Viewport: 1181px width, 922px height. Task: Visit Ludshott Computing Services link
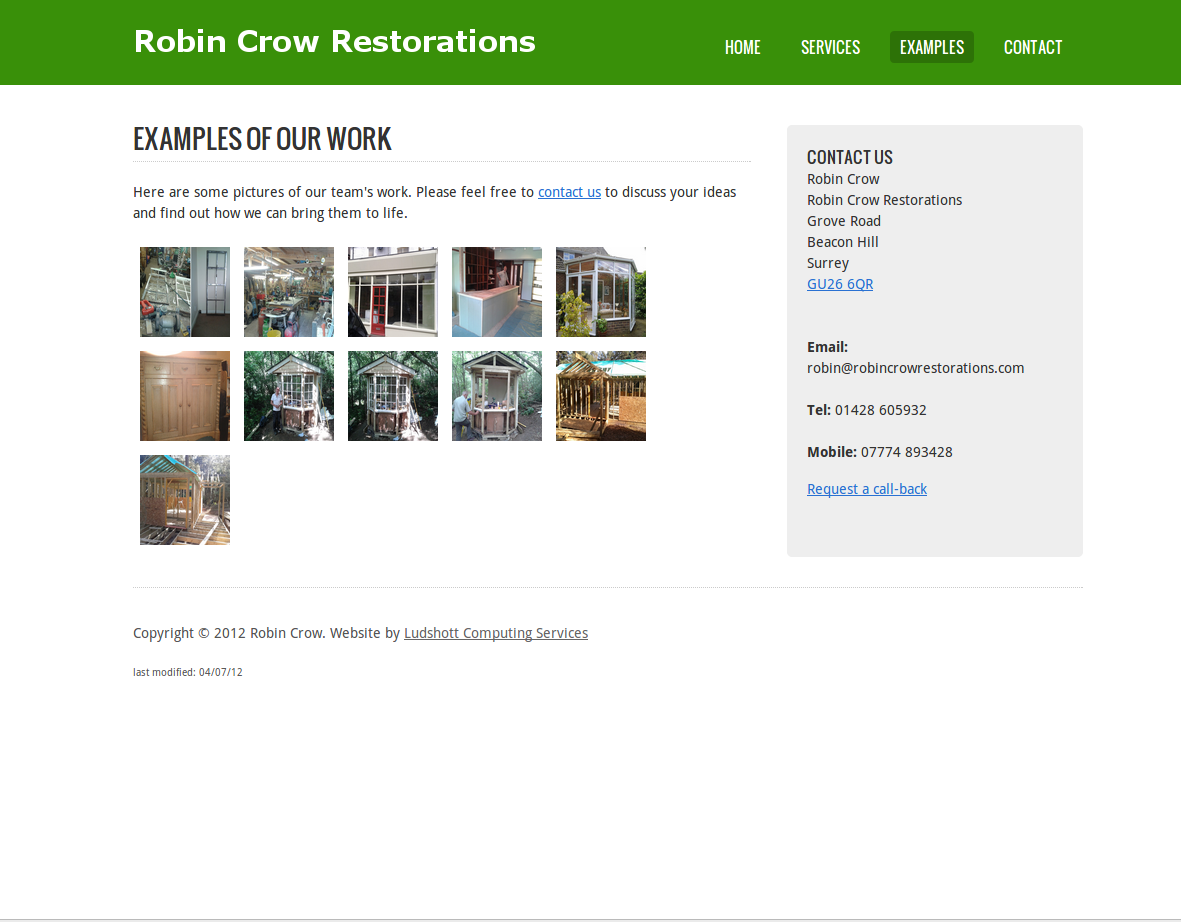(496, 633)
